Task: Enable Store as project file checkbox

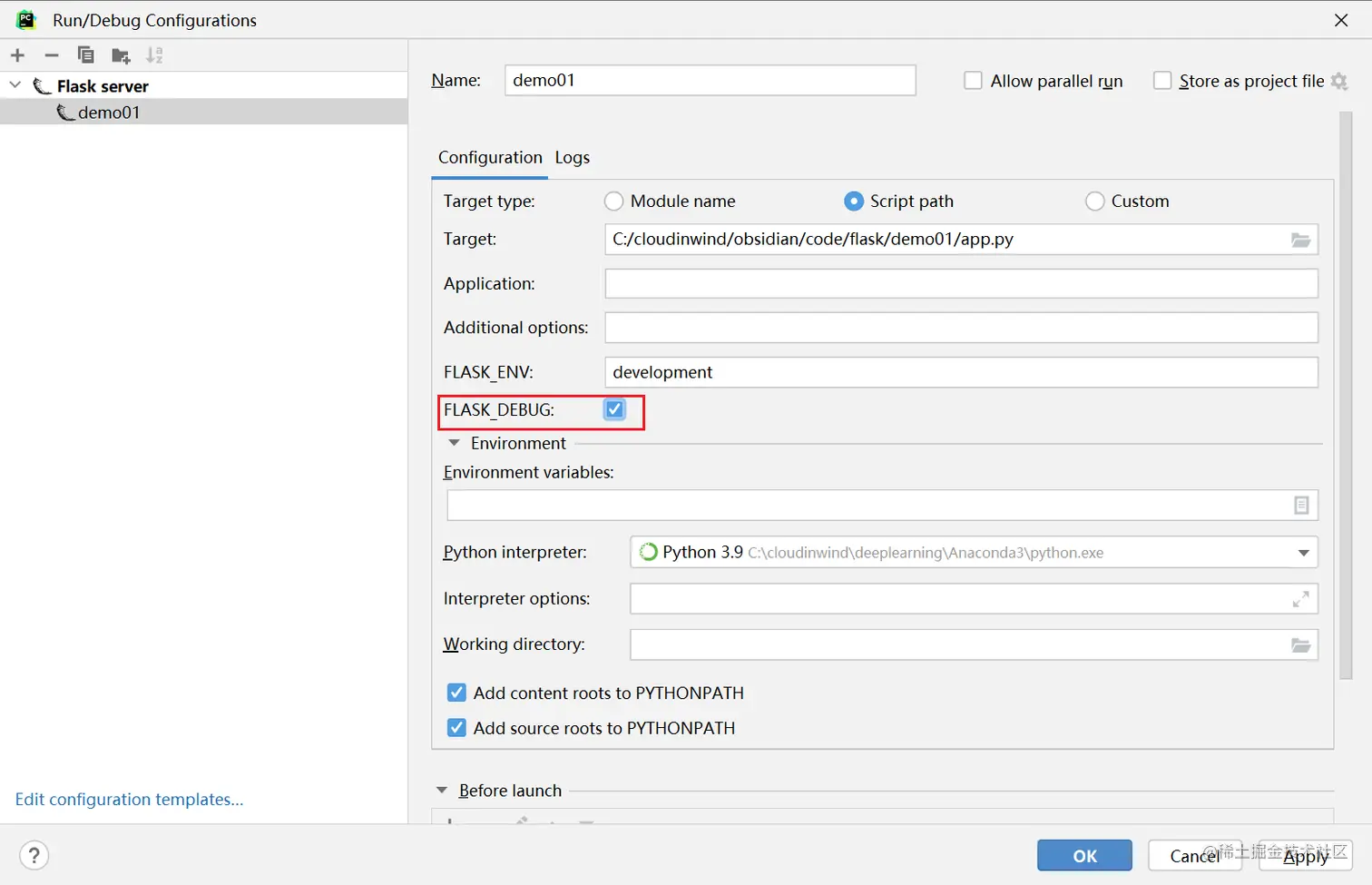Action: (1162, 81)
